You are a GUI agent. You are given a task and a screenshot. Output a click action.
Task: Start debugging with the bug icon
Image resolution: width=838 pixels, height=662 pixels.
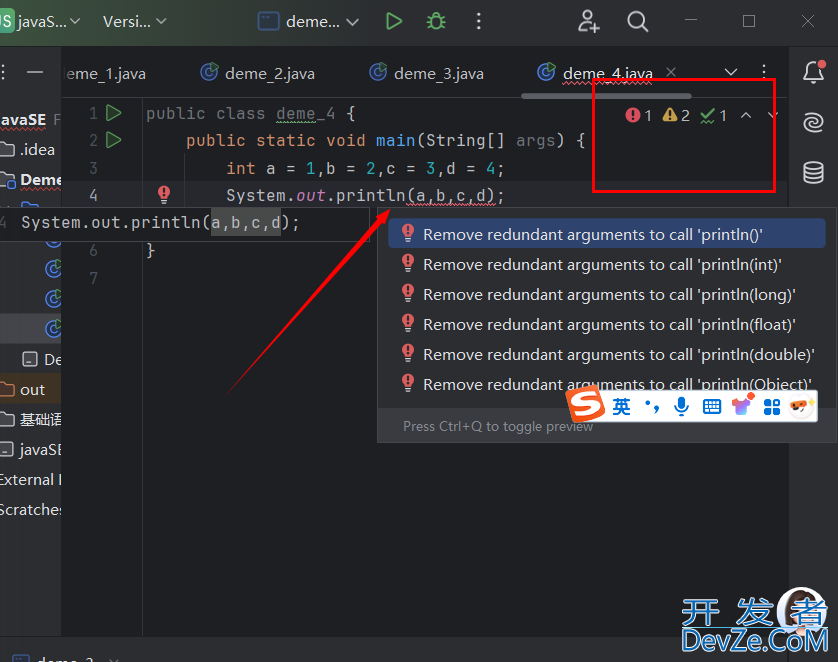(x=436, y=21)
